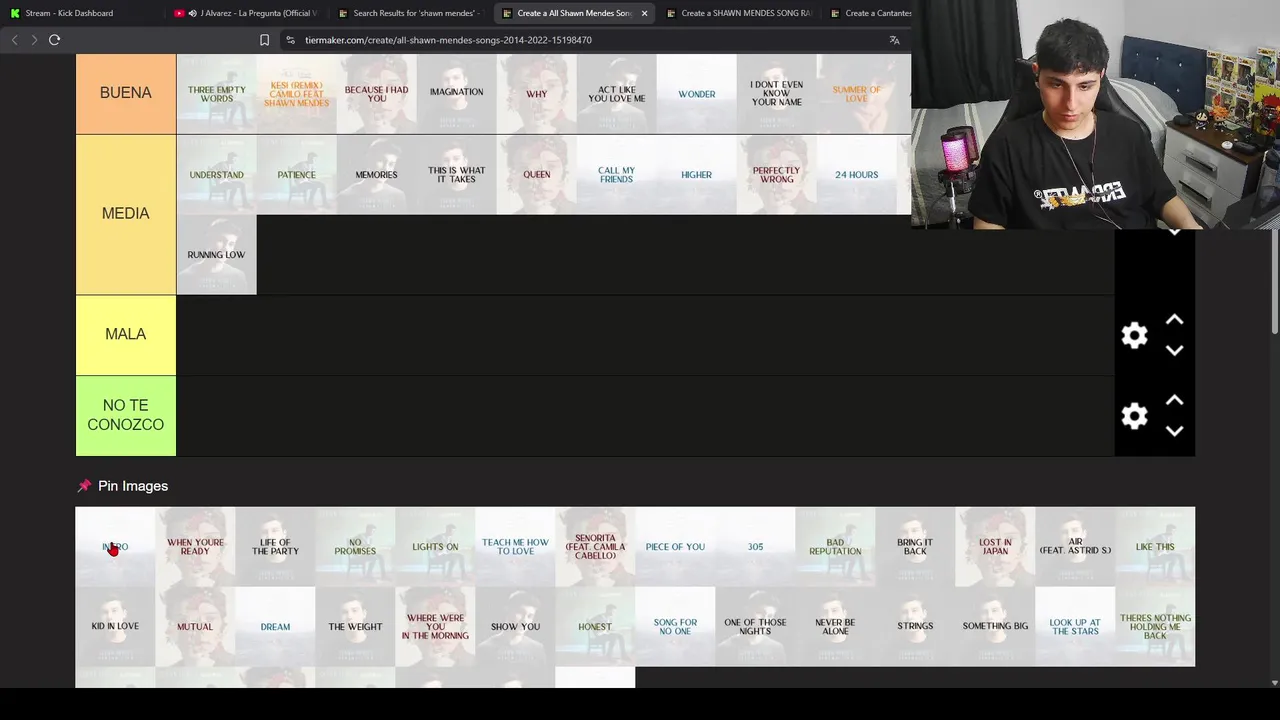Click the Pin Images pushpin icon

click(84, 486)
